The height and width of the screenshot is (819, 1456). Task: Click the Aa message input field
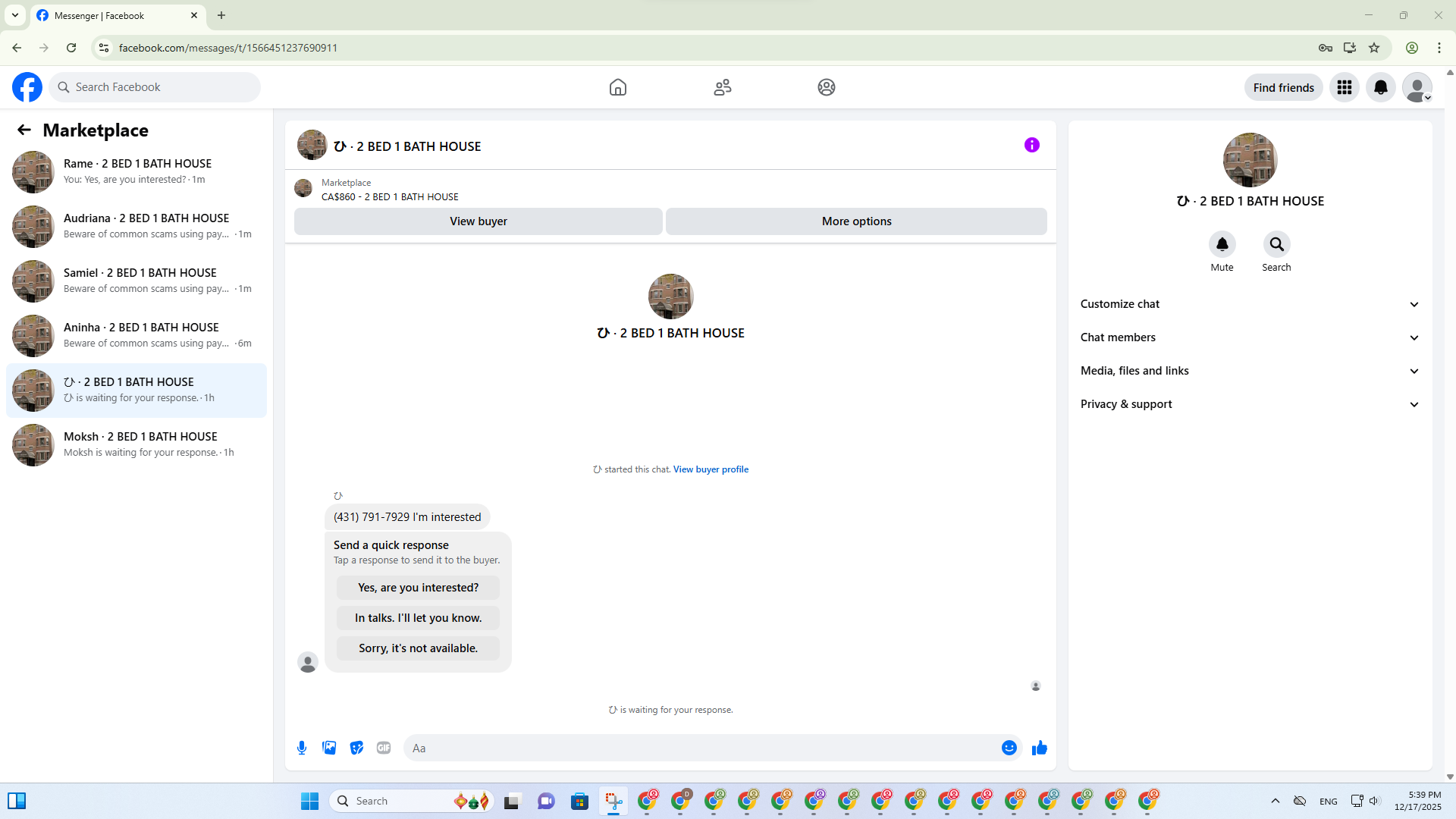point(698,748)
